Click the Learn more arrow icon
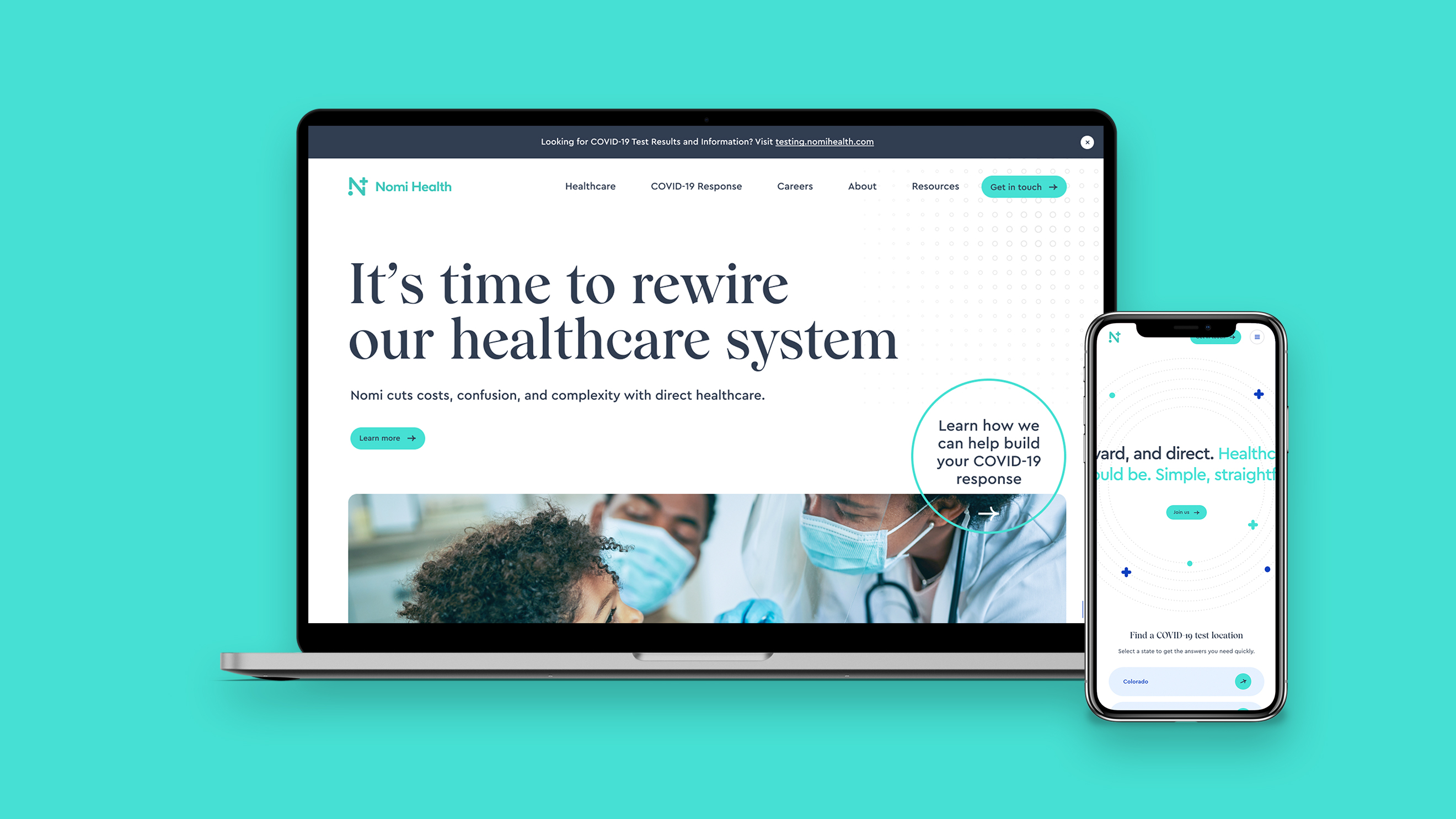Screen dimensions: 1456x819 412,438
